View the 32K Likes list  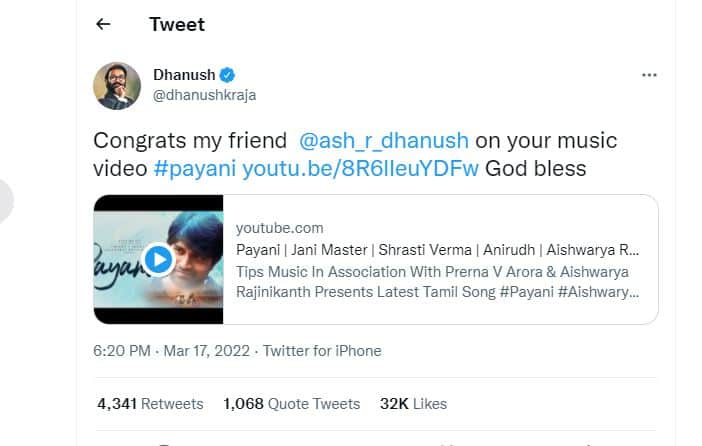pyautogui.click(x=413, y=404)
